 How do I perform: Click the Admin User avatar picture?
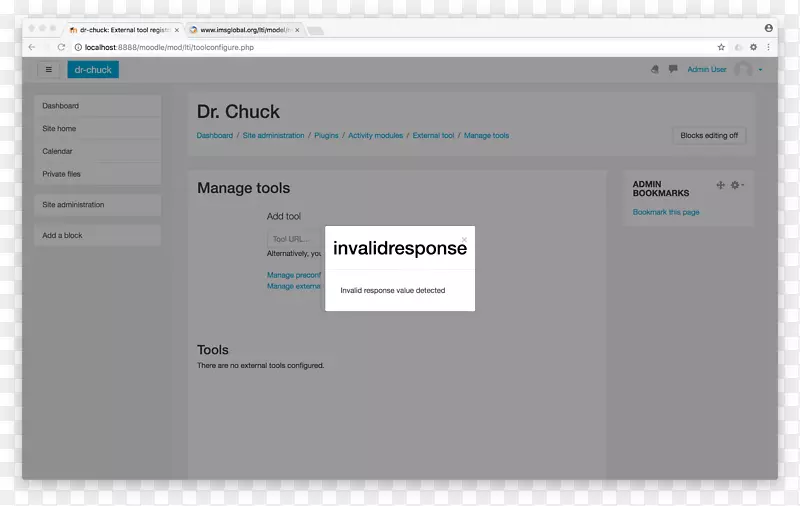coord(743,69)
